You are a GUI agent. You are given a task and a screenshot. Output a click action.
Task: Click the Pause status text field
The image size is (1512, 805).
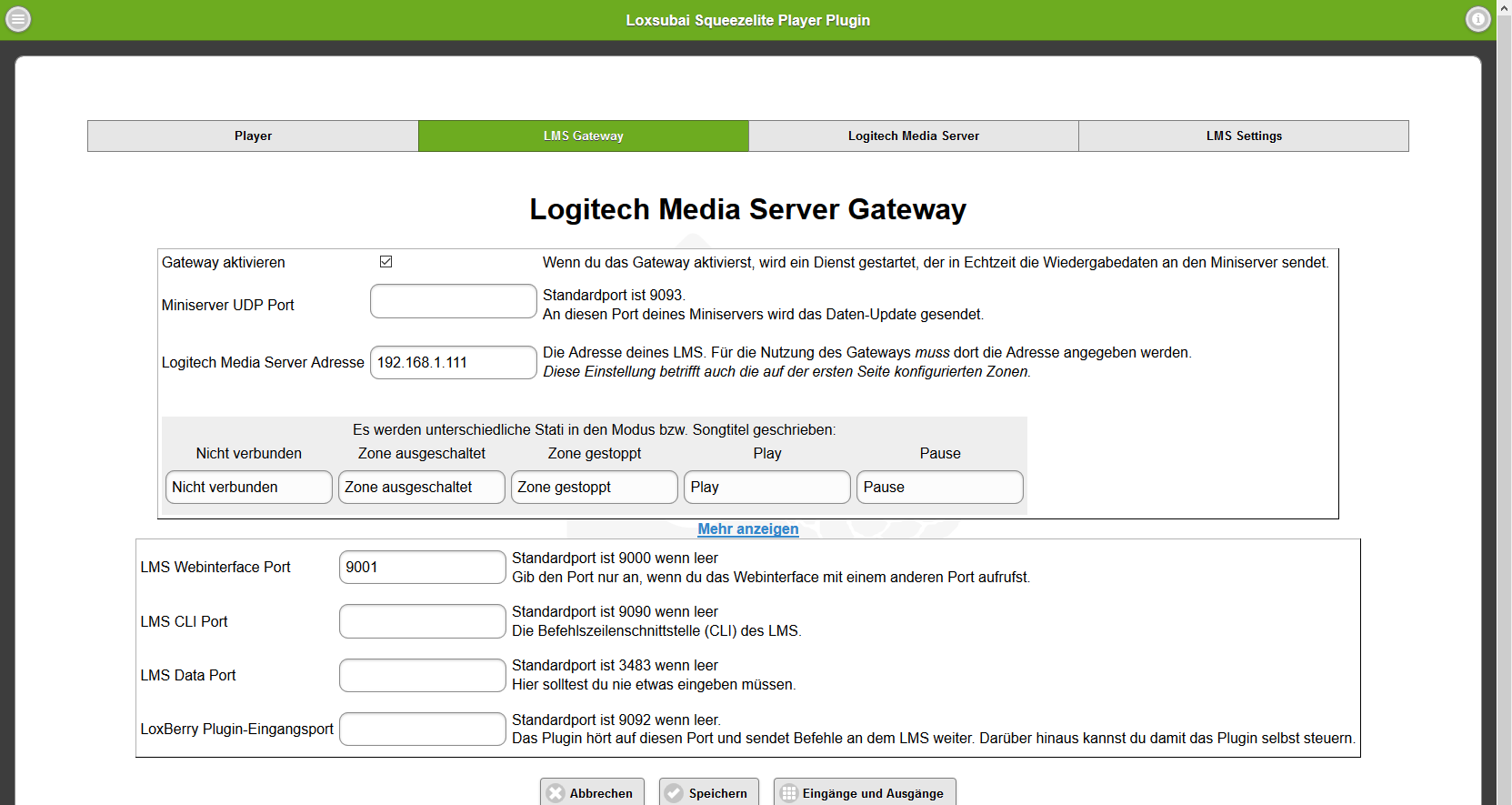pos(940,487)
